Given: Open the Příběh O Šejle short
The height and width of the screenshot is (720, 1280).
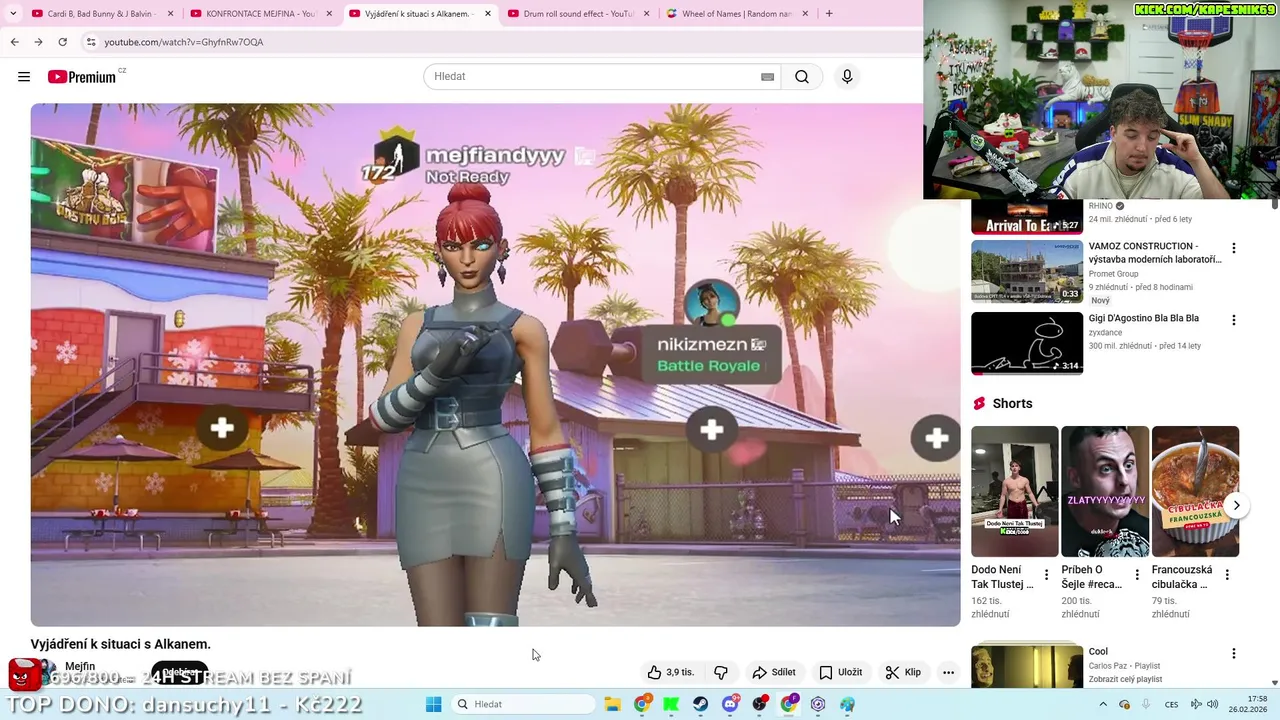Looking at the screenshot, I should tap(1105, 491).
